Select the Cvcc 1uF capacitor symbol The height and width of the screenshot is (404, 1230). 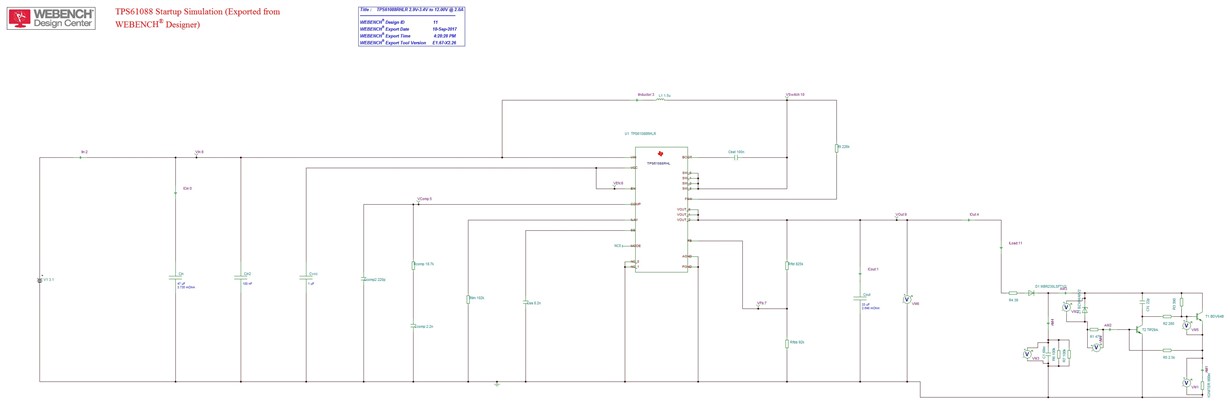(305, 277)
